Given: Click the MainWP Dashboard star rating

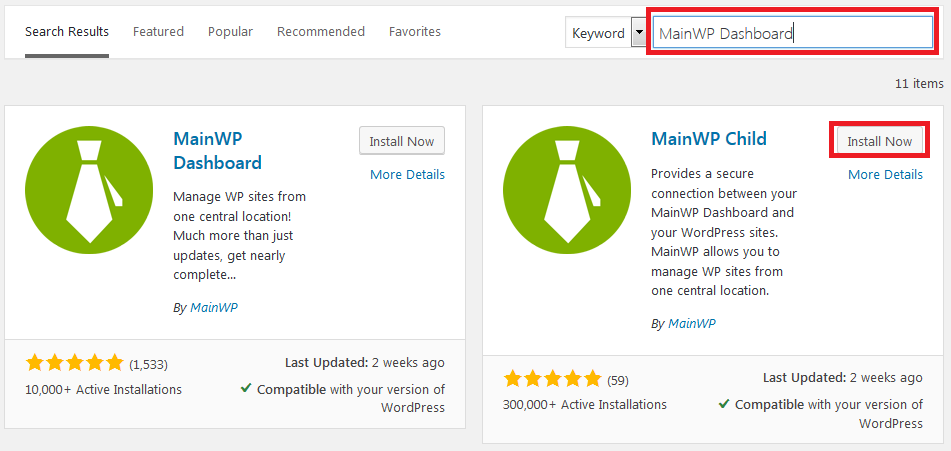Looking at the screenshot, I should pos(75,362).
